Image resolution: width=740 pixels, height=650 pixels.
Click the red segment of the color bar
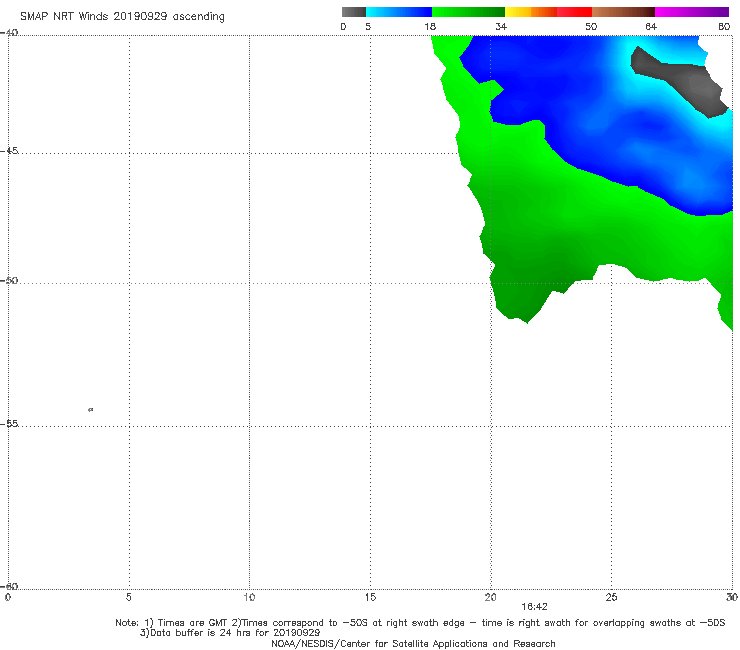point(574,12)
